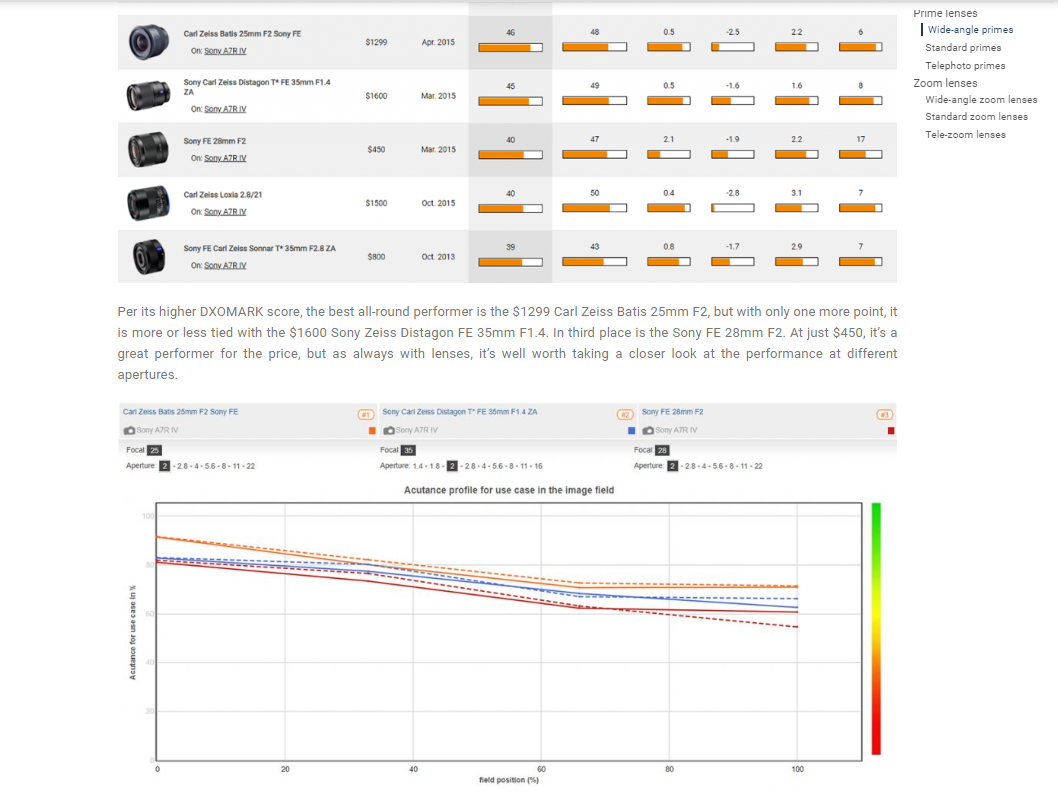Click DXOMARK score bar showing 39 for Sonnar

(510, 262)
